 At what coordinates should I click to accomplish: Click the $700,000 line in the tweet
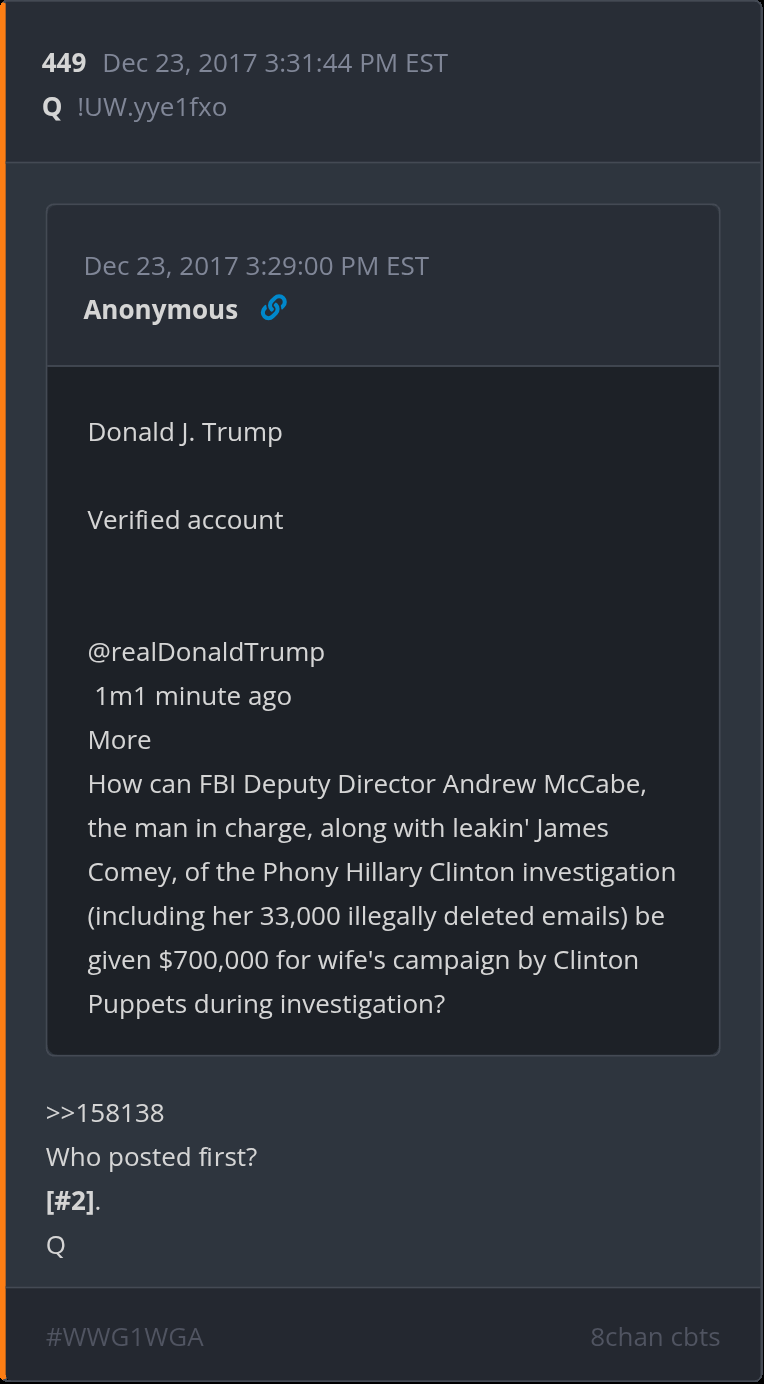363,960
